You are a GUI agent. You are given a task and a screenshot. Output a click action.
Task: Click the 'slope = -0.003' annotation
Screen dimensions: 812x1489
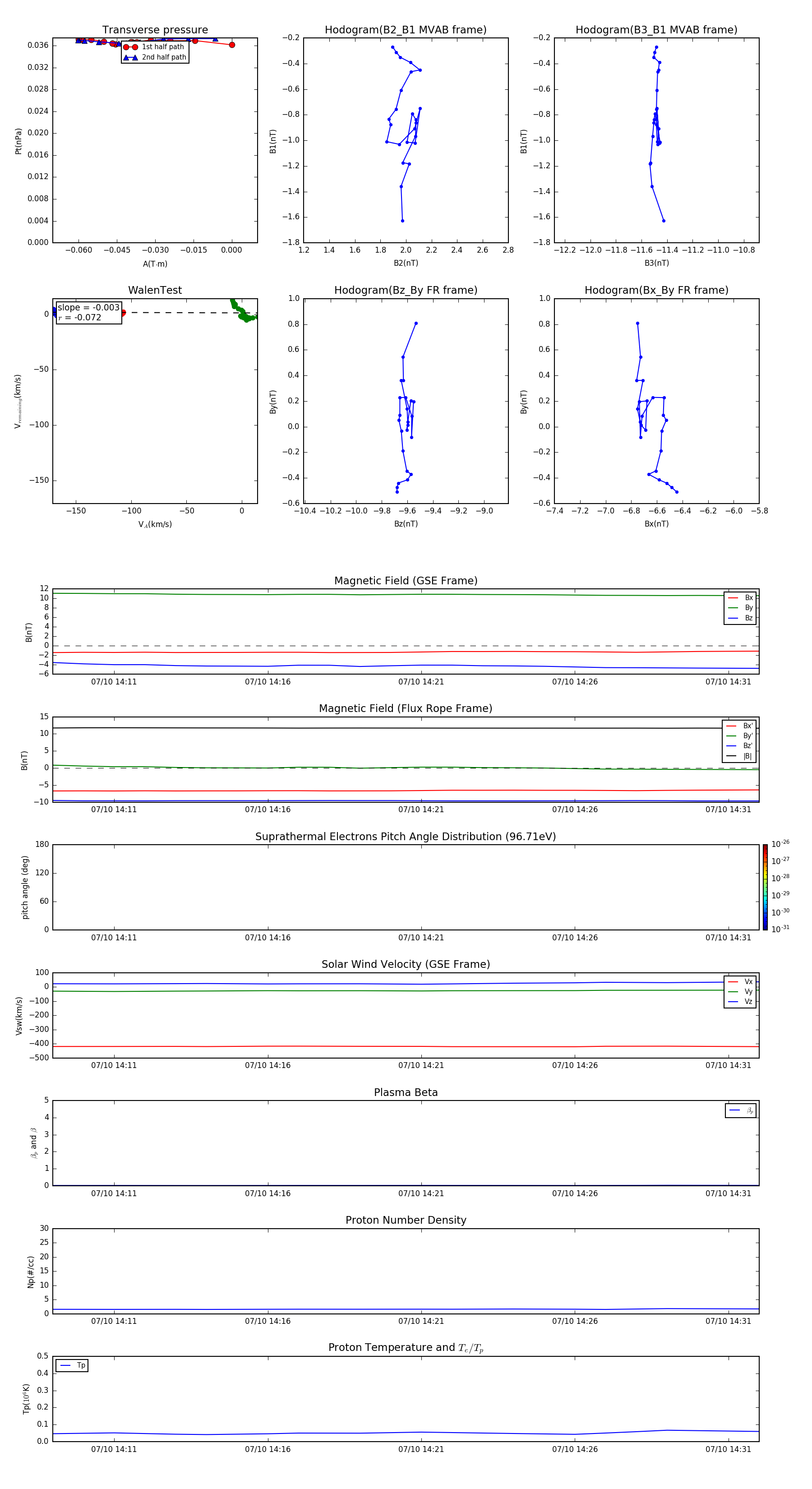[88, 308]
